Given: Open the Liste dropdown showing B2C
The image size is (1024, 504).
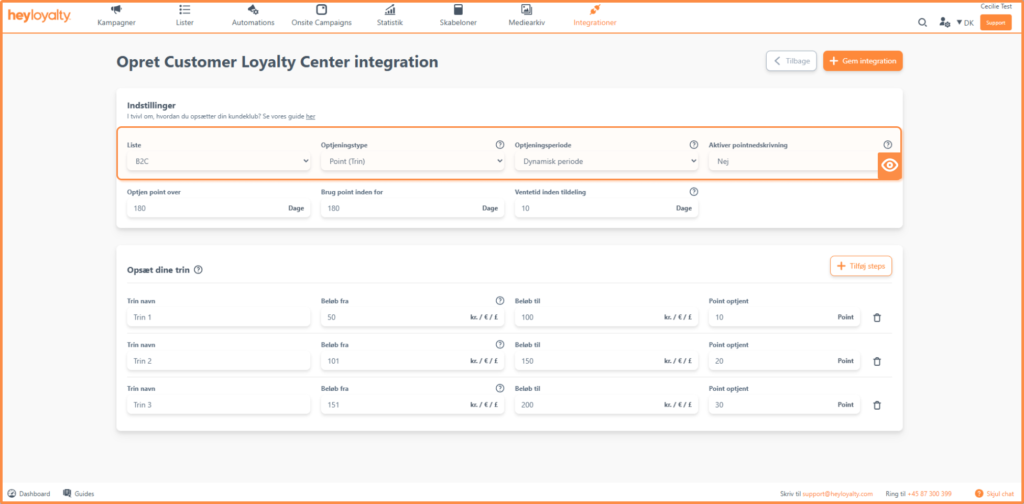Looking at the screenshot, I should click(219, 161).
